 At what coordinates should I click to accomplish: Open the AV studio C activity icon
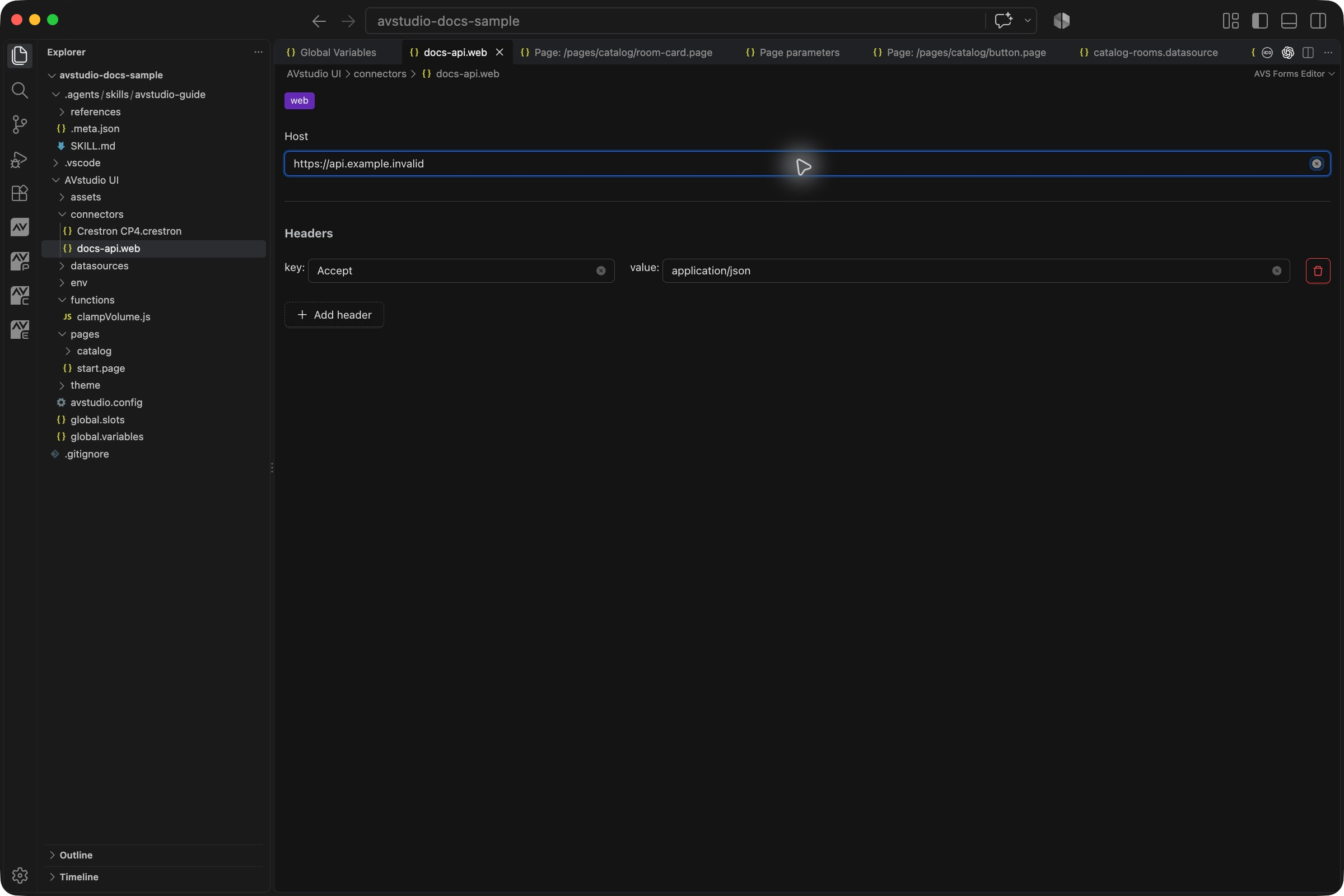click(x=20, y=296)
